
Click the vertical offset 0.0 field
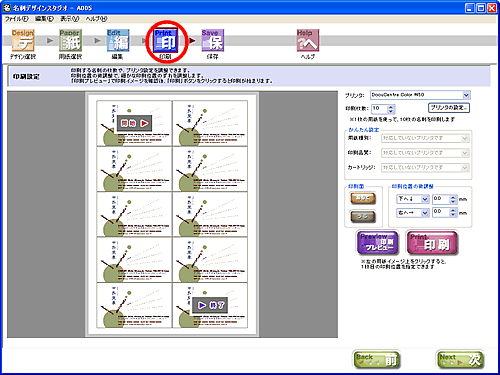[441, 199]
